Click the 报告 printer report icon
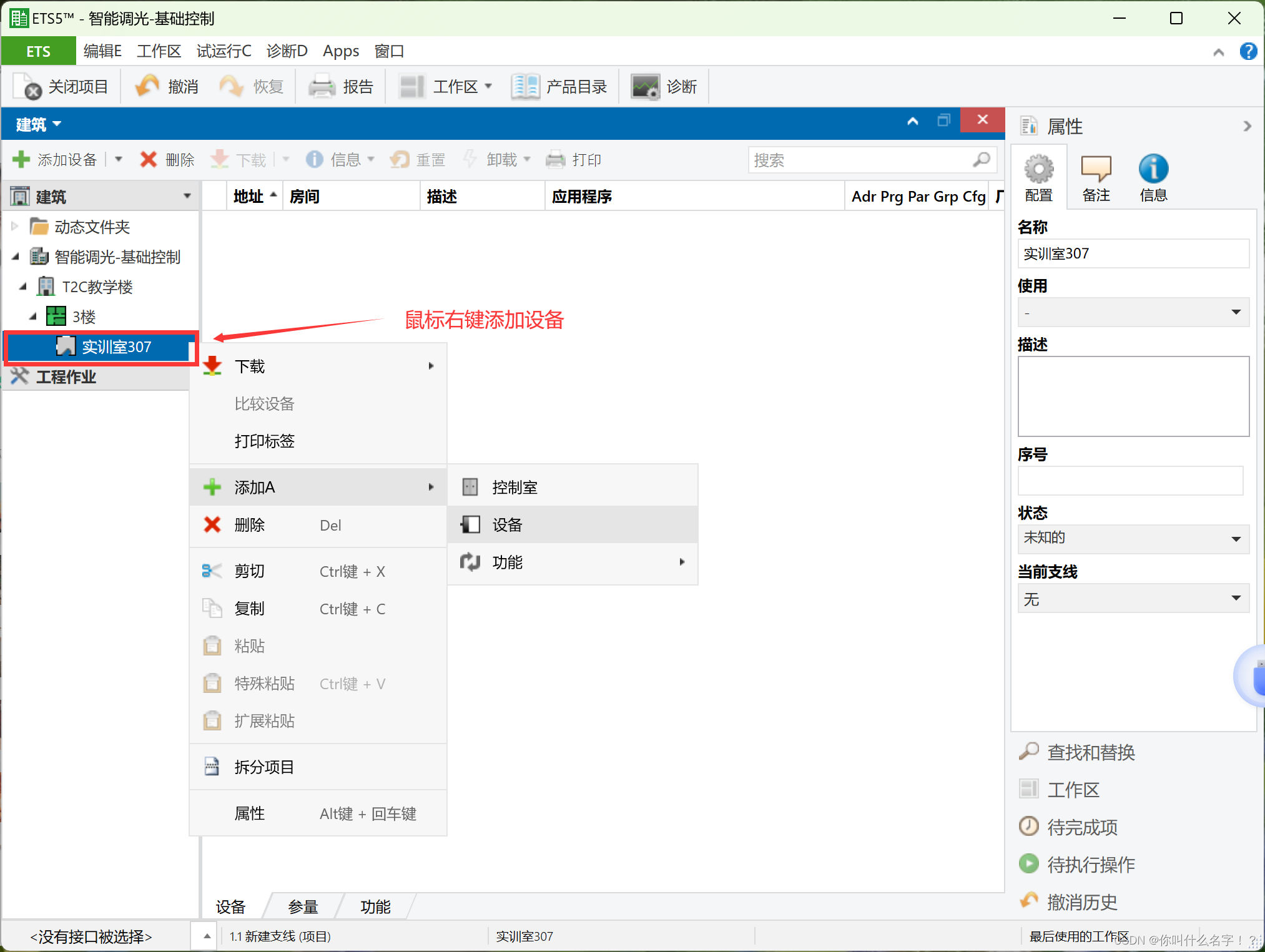 (322, 87)
